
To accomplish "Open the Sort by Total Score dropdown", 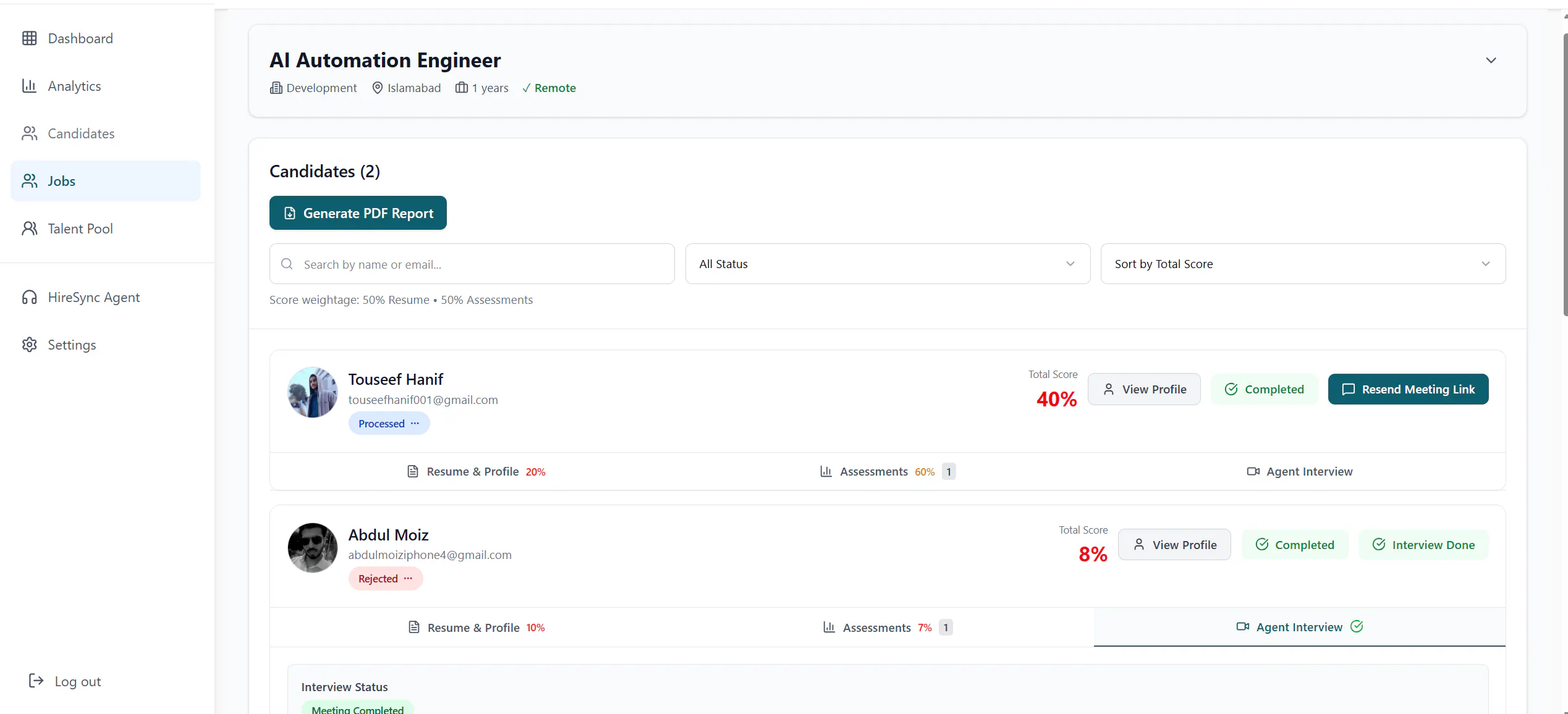I will [1303, 264].
